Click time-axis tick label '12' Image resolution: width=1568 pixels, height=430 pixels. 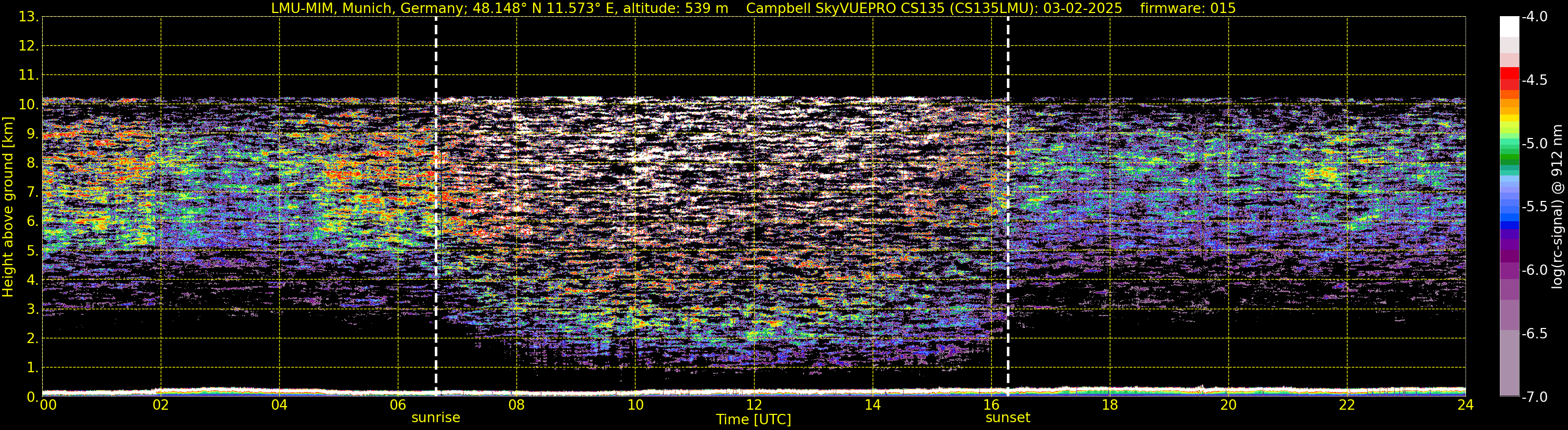754,404
